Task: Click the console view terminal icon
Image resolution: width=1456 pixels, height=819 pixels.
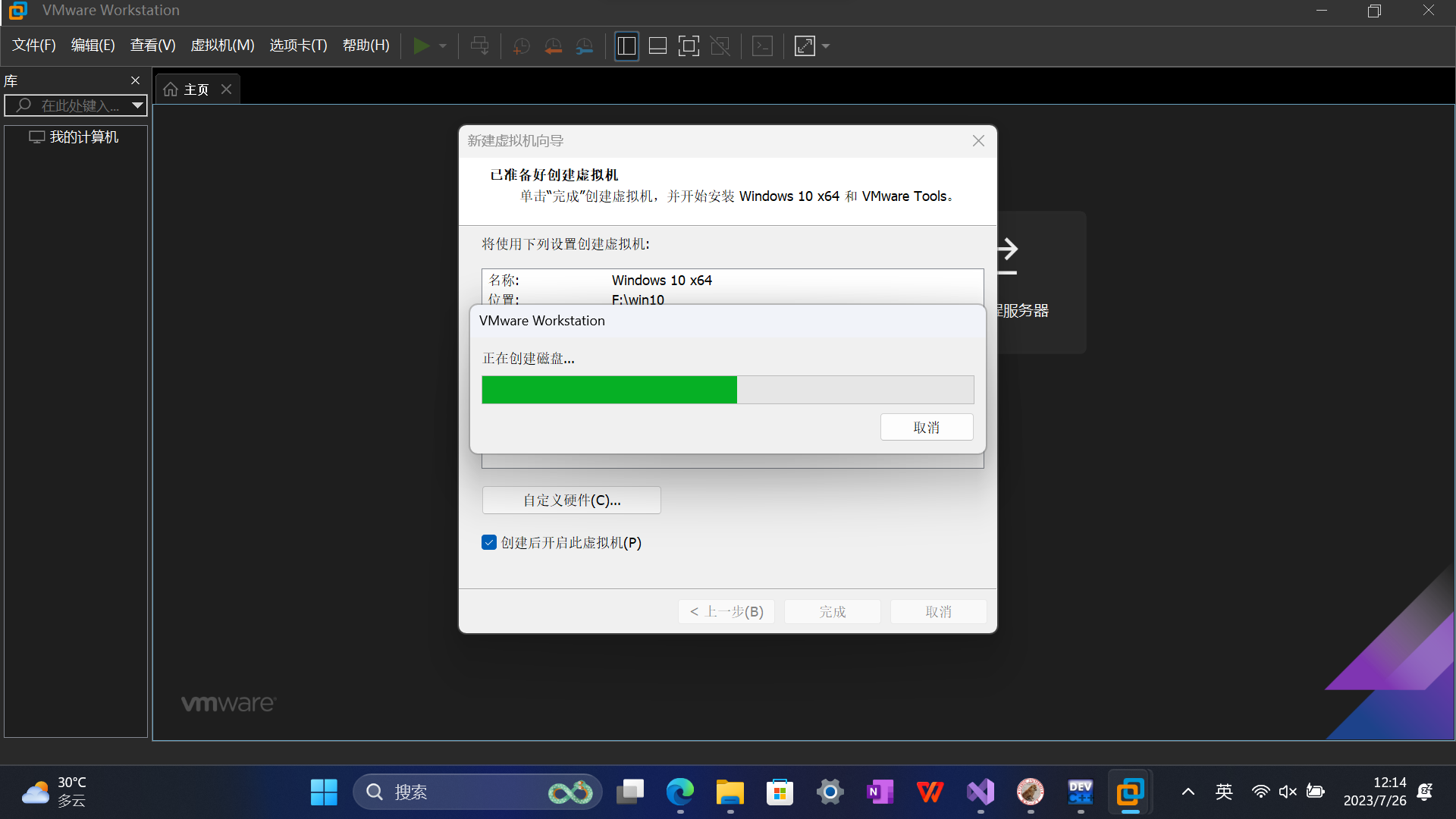Action: [x=762, y=46]
